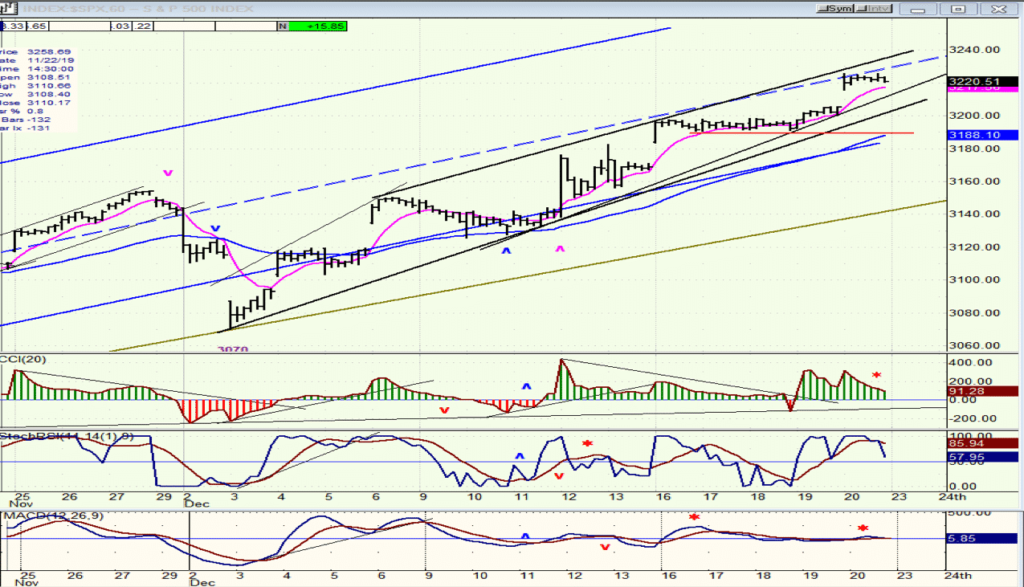Select the MACD(12,26,9) indicator label
The image size is (1024, 587).
point(53,516)
